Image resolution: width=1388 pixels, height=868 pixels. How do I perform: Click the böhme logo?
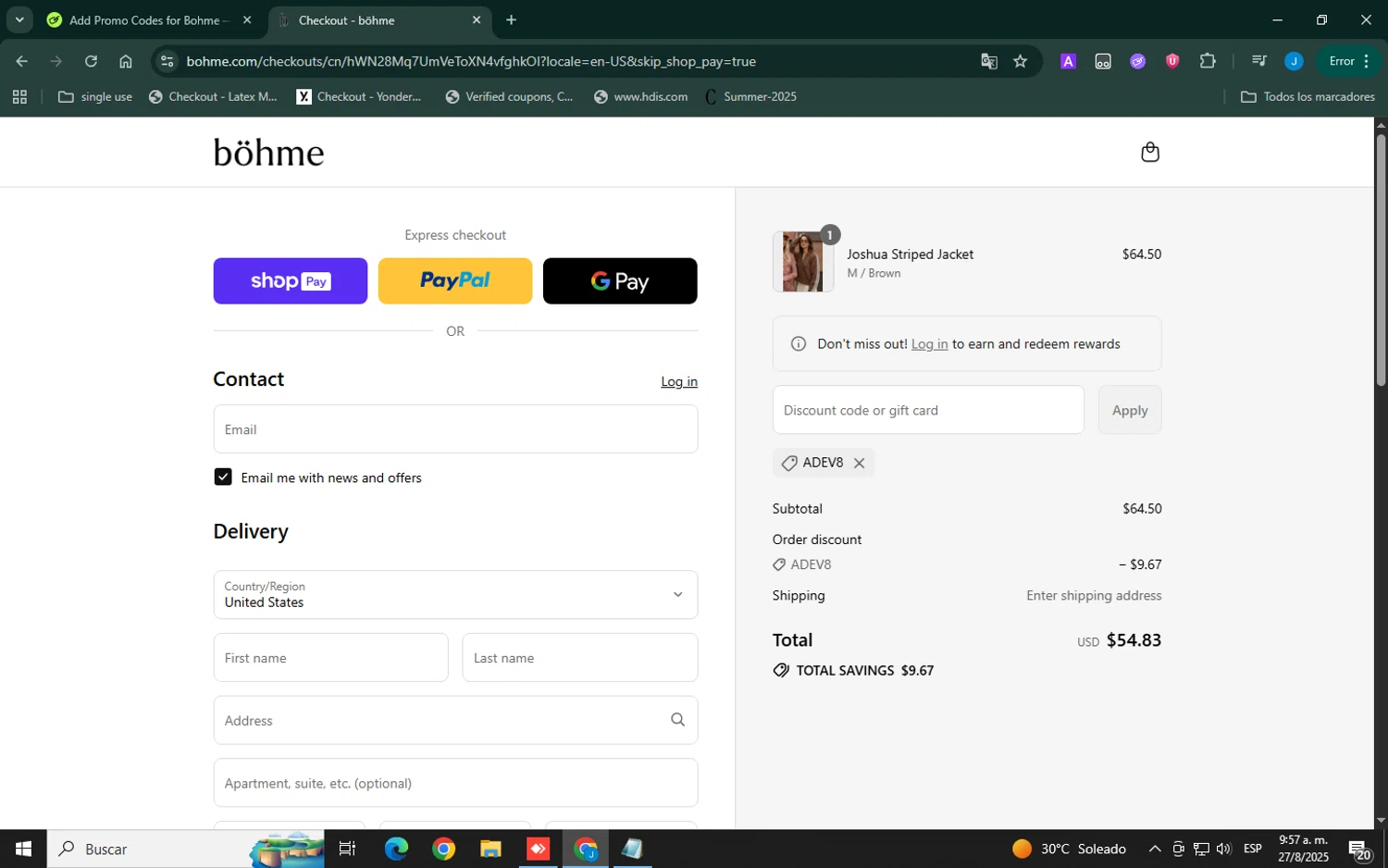pyautogui.click(x=269, y=152)
